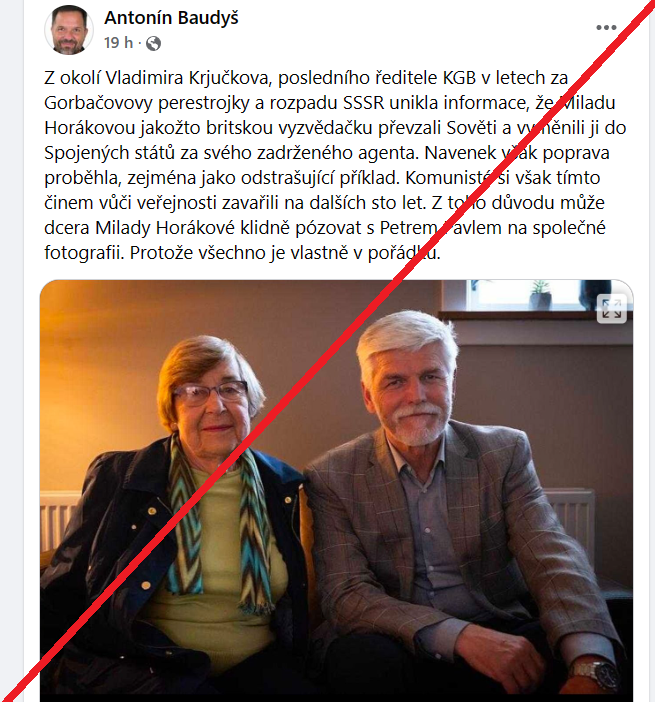Click the man's checked grey blazer
The image size is (655, 702).
[461, 537]
